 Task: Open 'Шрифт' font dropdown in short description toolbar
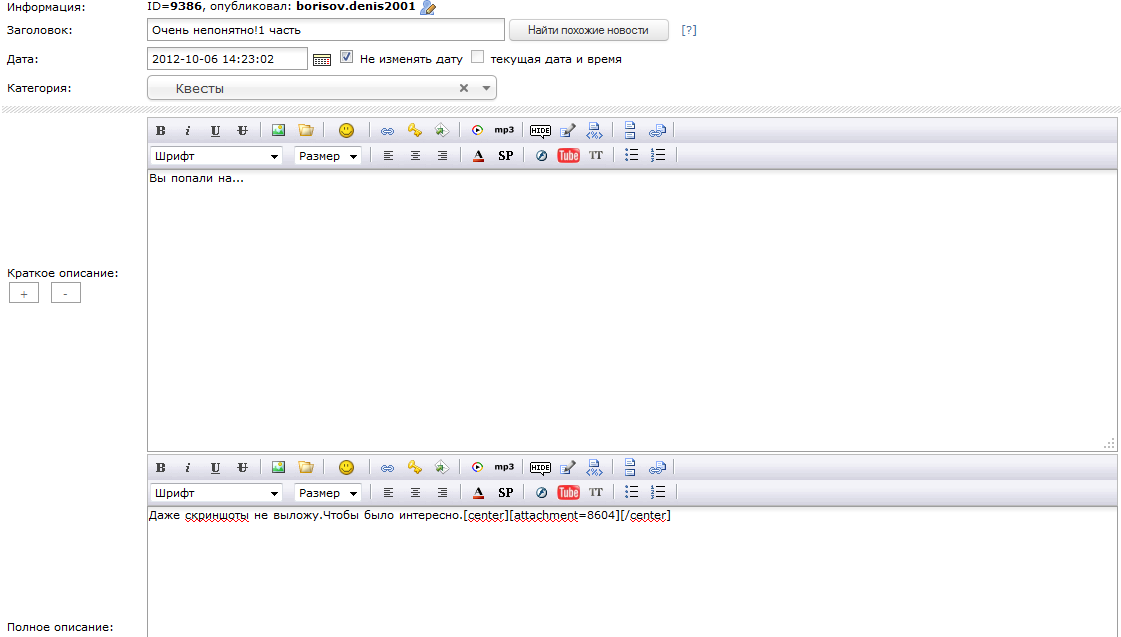point(216,156)
